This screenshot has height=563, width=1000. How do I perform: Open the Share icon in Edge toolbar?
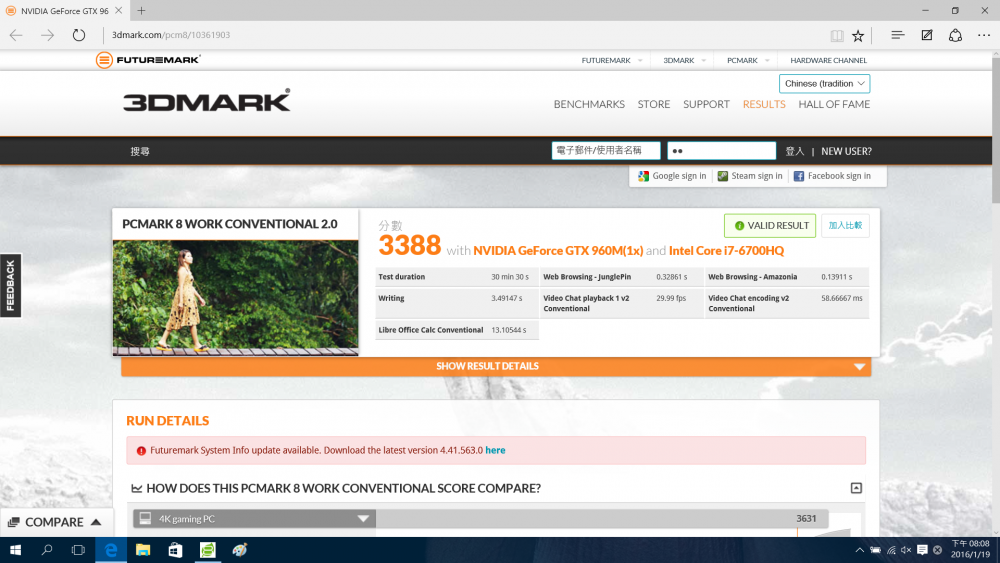click(955, 35)
